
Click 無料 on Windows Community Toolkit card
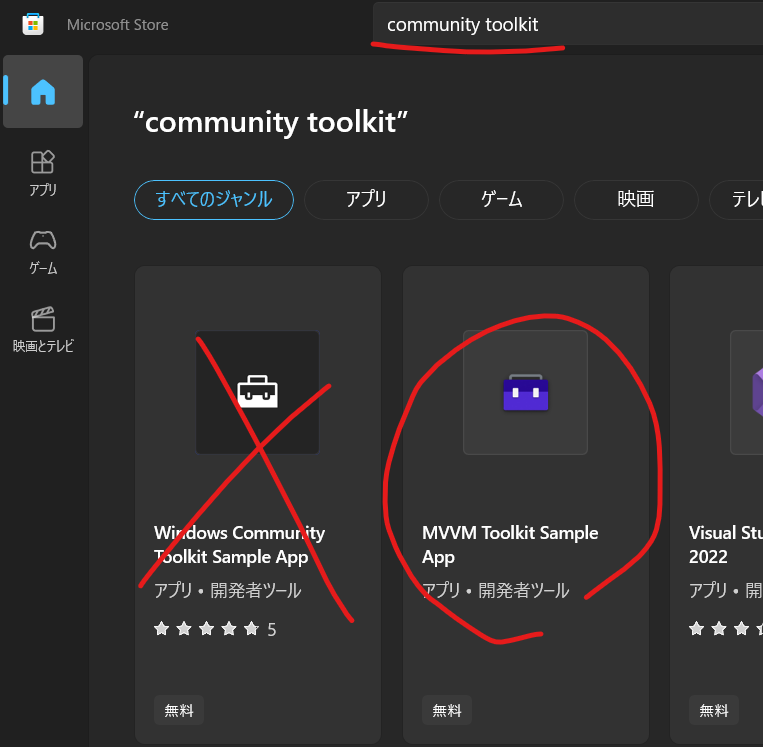(x=179, y=711)
